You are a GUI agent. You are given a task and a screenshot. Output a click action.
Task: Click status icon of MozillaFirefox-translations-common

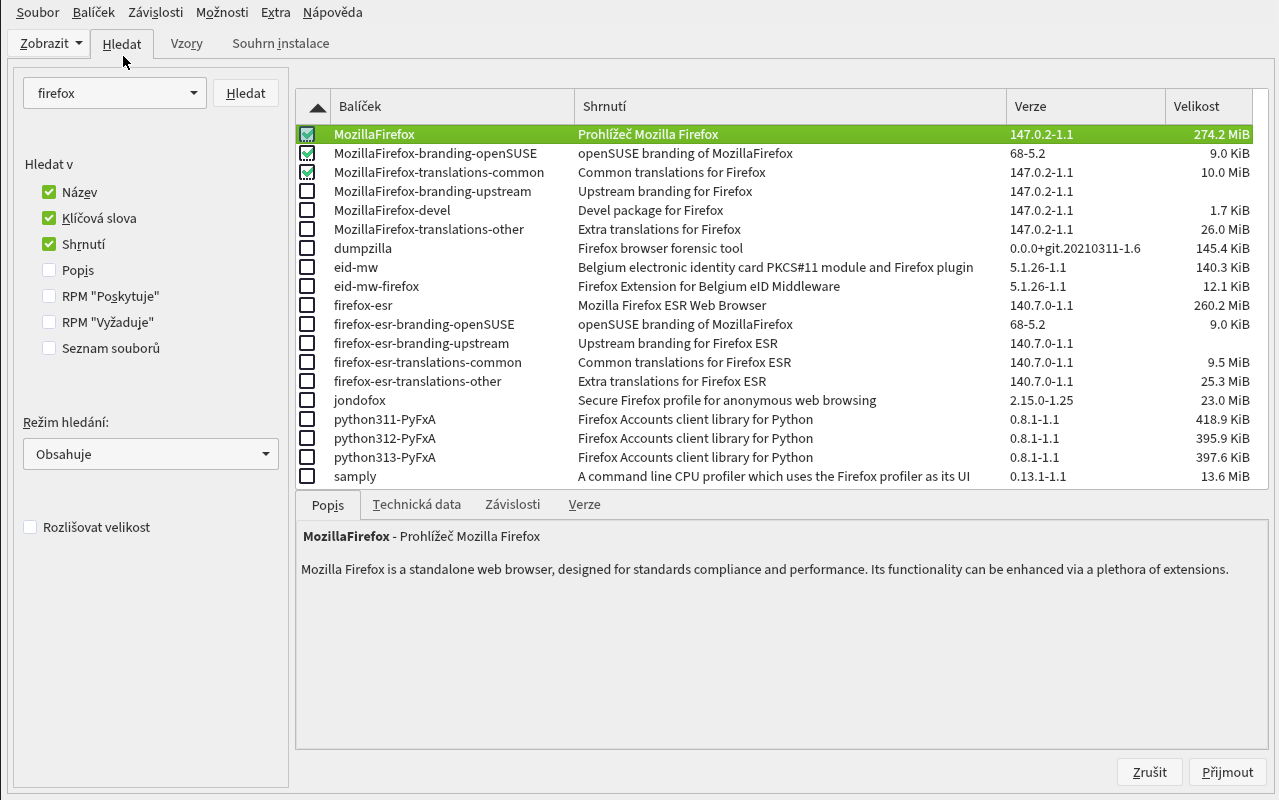(307, 172)
